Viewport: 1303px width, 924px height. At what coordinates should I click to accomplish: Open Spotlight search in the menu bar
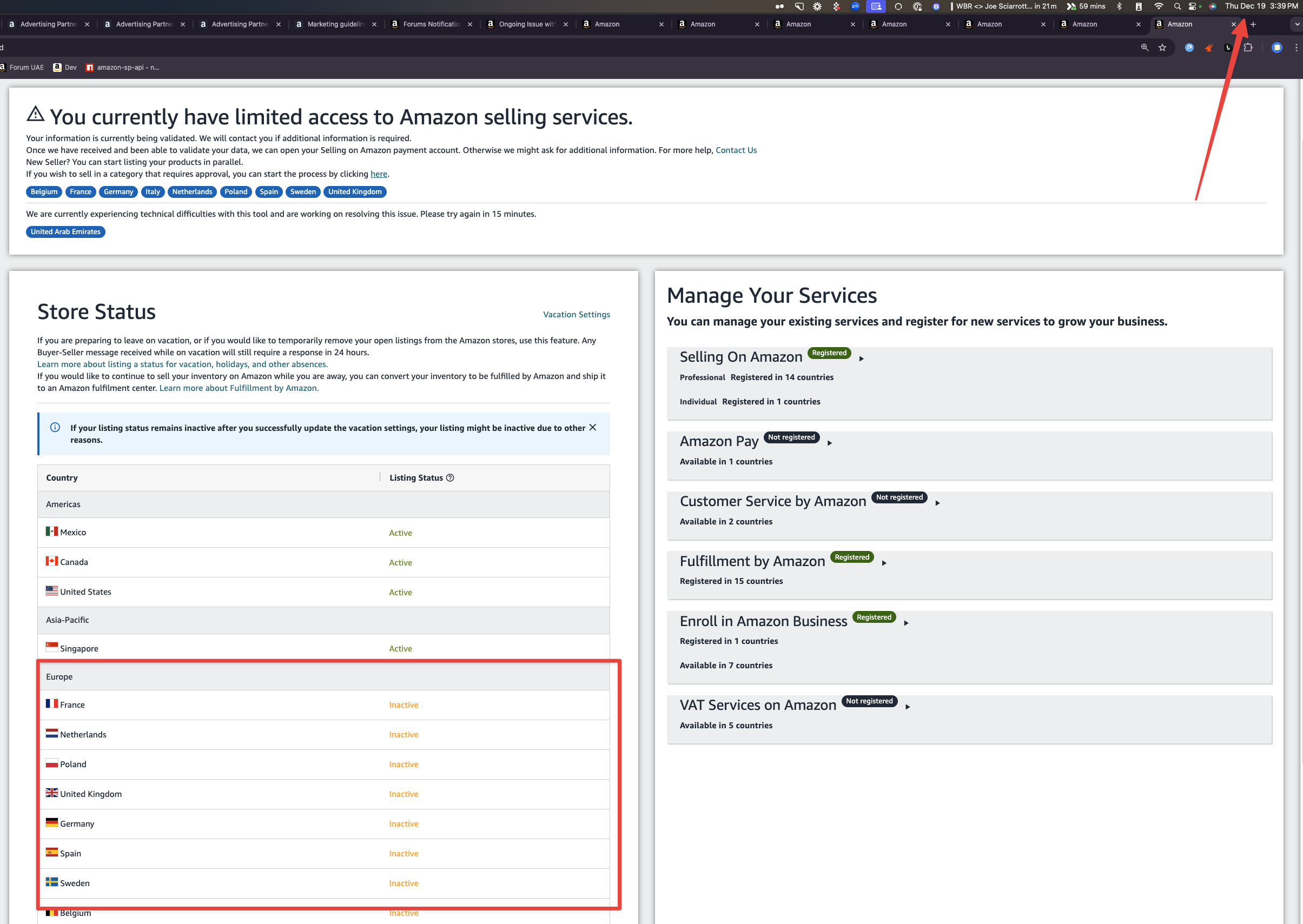(1177, 6)
